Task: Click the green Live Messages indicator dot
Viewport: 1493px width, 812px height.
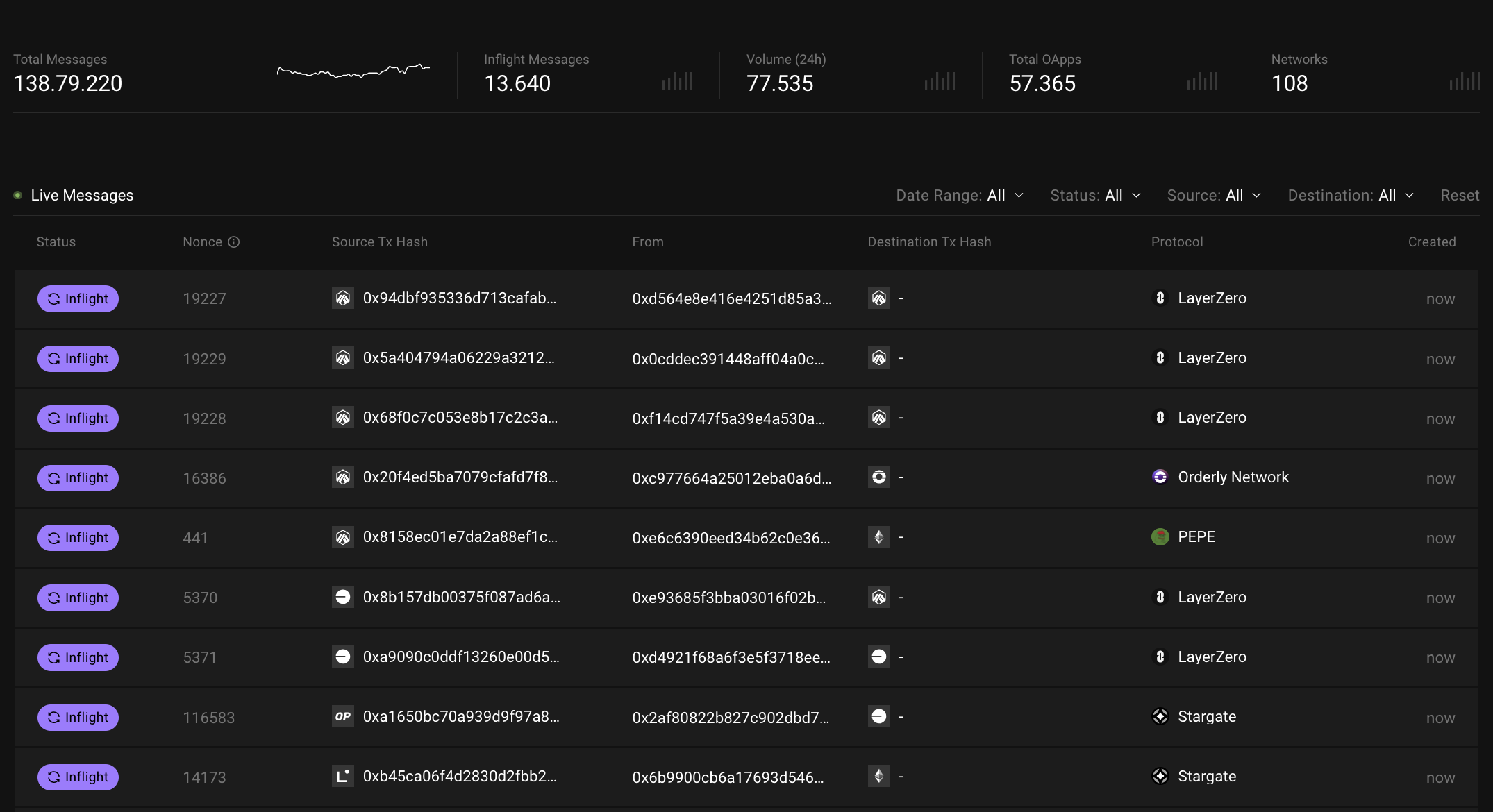Action: 18,196
